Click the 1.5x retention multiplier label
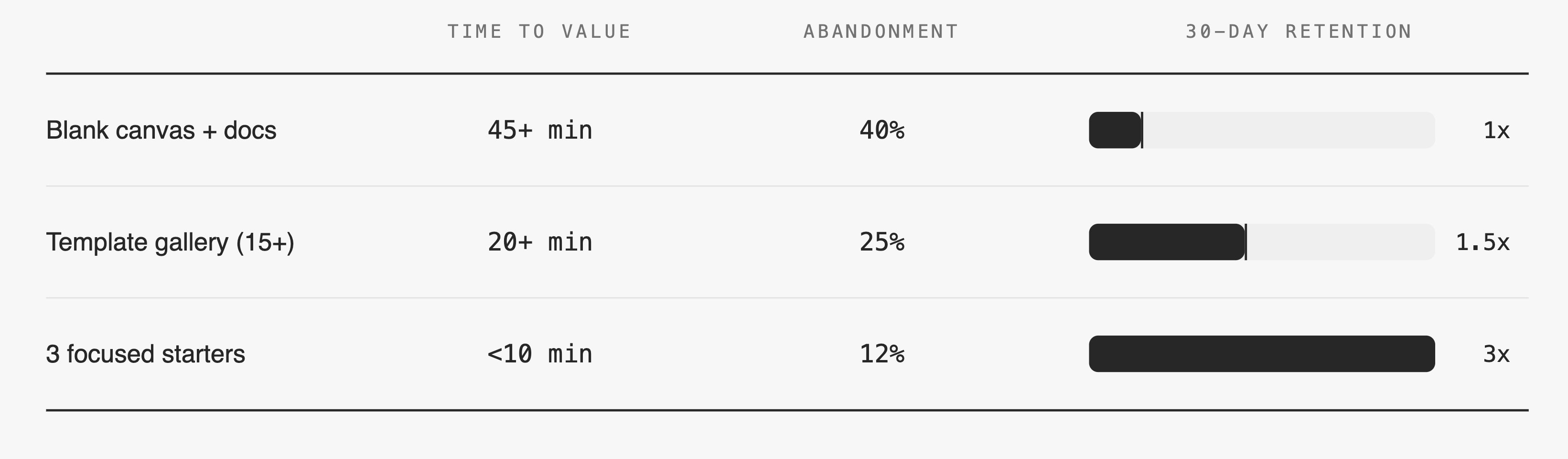Image resolution: width=1568 pixels, height=459 pixels. [1483, 242]
